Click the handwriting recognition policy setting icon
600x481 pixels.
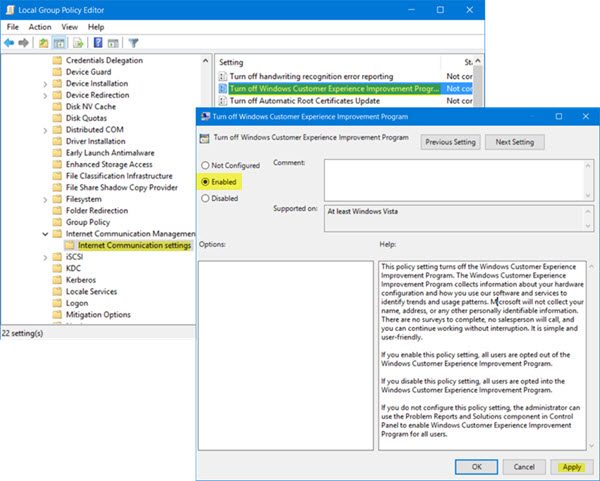(x=223, y=77)
